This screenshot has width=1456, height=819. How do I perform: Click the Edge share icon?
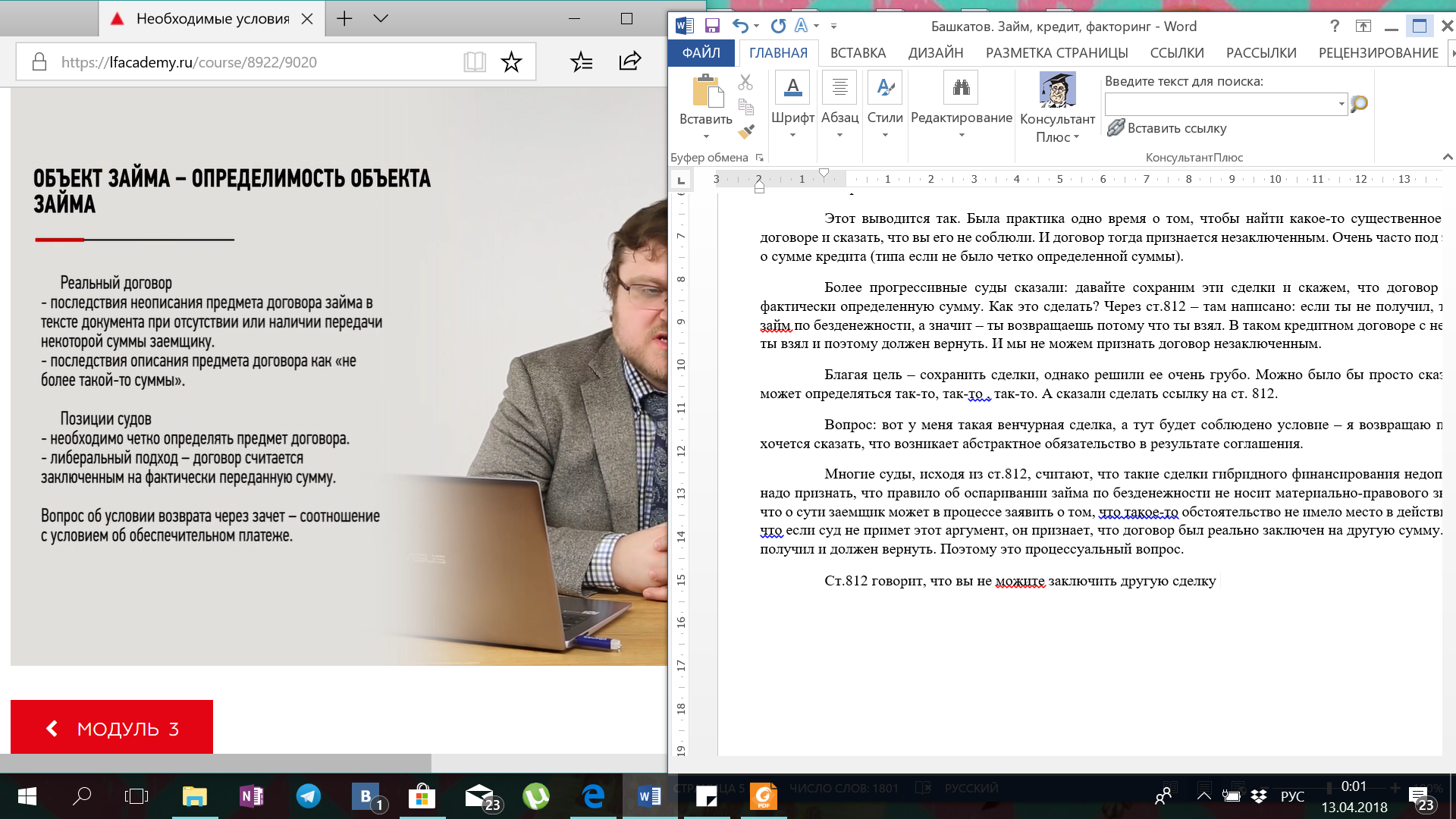(630, 61)
